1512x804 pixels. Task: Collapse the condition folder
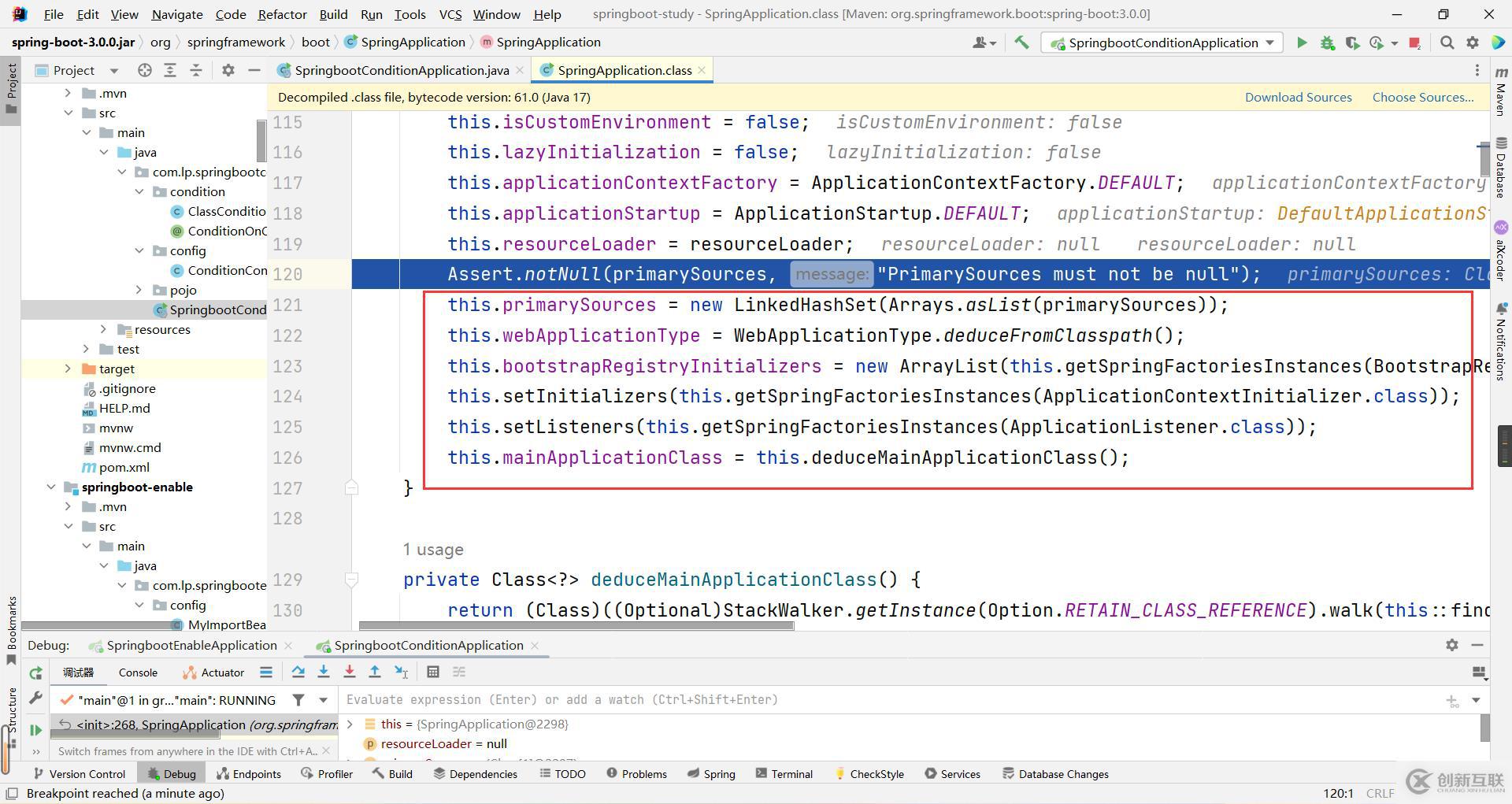[139, 191]
